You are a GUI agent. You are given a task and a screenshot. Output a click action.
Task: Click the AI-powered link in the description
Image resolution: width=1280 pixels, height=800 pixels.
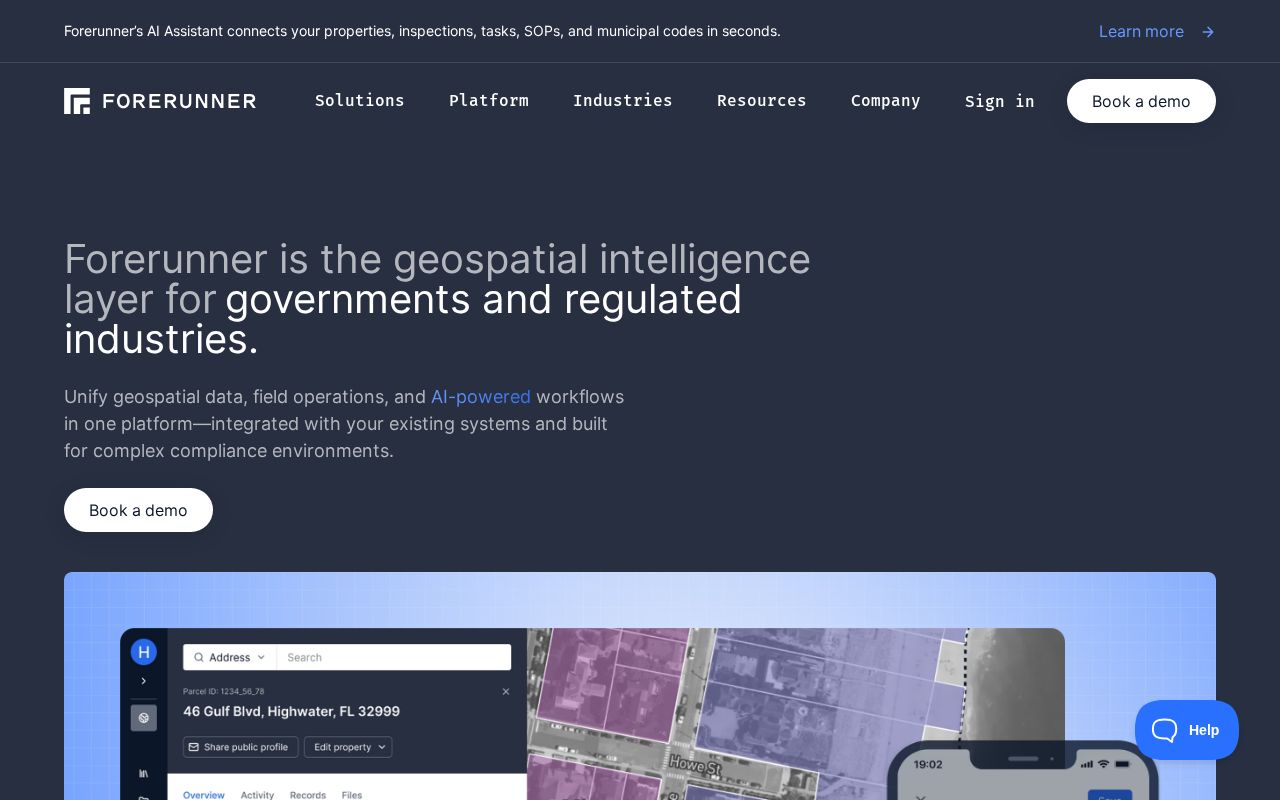pyautogui.click(x=481, y=397)
